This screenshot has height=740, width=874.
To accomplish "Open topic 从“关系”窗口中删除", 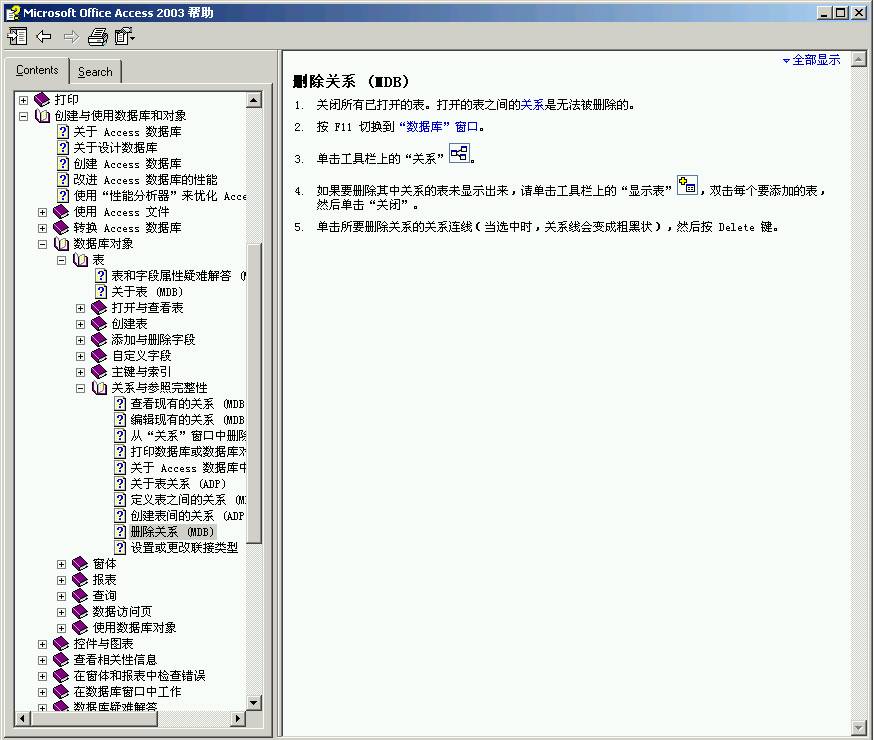I will [188, 436].
